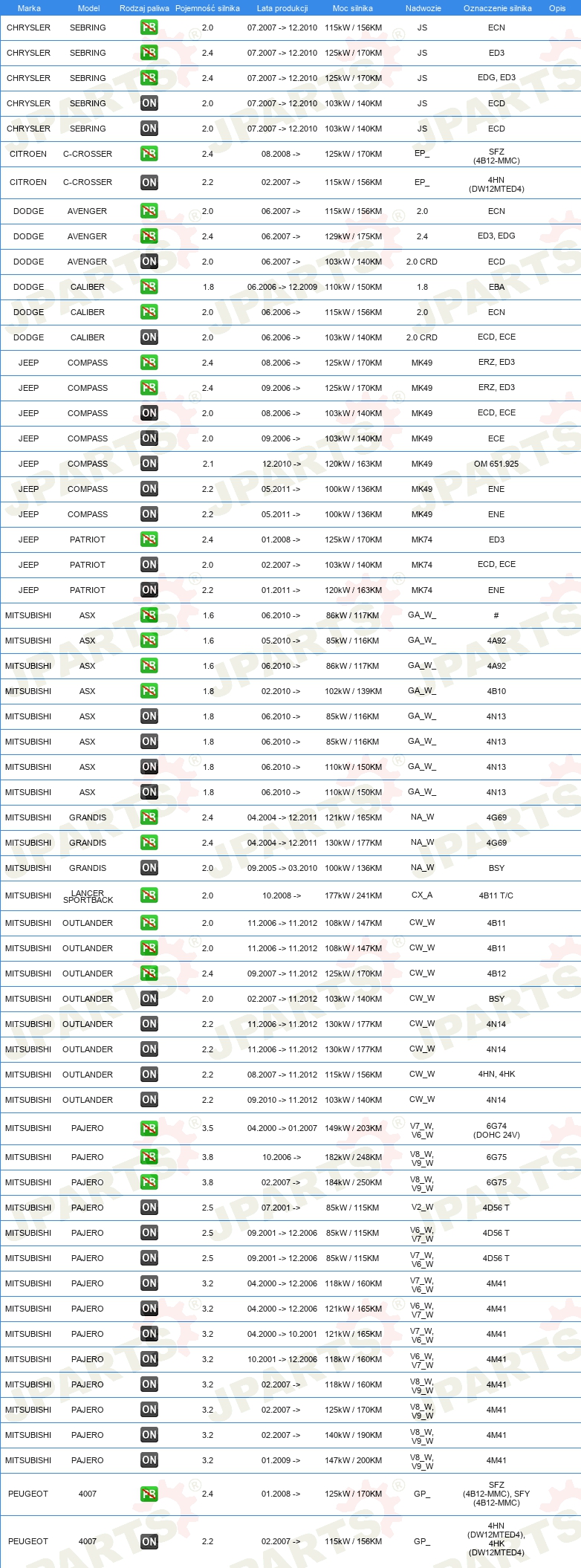Viewport: 581px width, 1568px height.
Task: Click the Marka column header
Action: (x=29, y=8)
